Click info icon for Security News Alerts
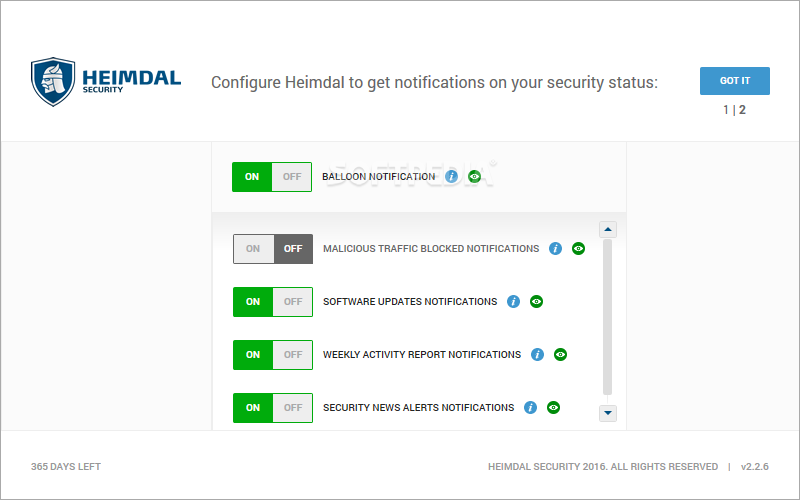Screen dimensions: 800x500 coord(530,407)
